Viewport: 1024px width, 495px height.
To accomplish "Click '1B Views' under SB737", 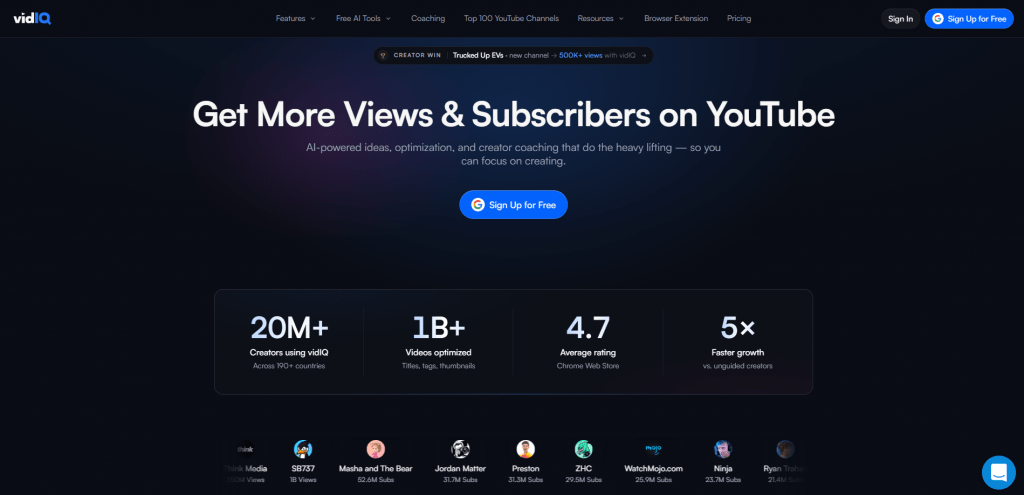I will [x=303, y=480].
